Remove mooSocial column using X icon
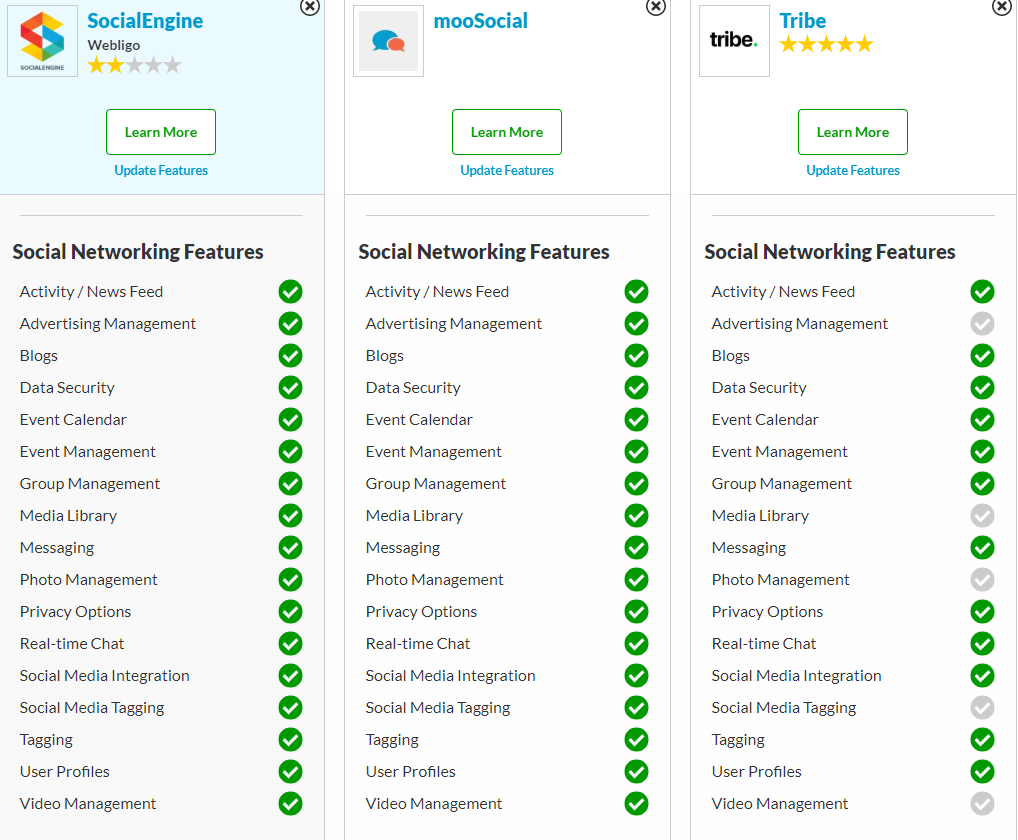1018x840 pixels. tap(656, 6)
